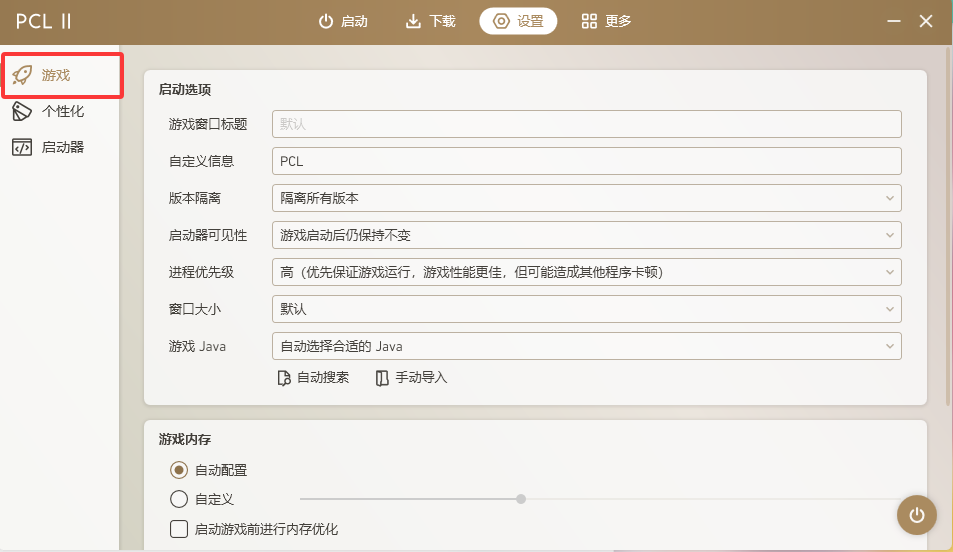Click the 游戏 Java label
This screenshot has height=552, width=953.
point(197,347)
